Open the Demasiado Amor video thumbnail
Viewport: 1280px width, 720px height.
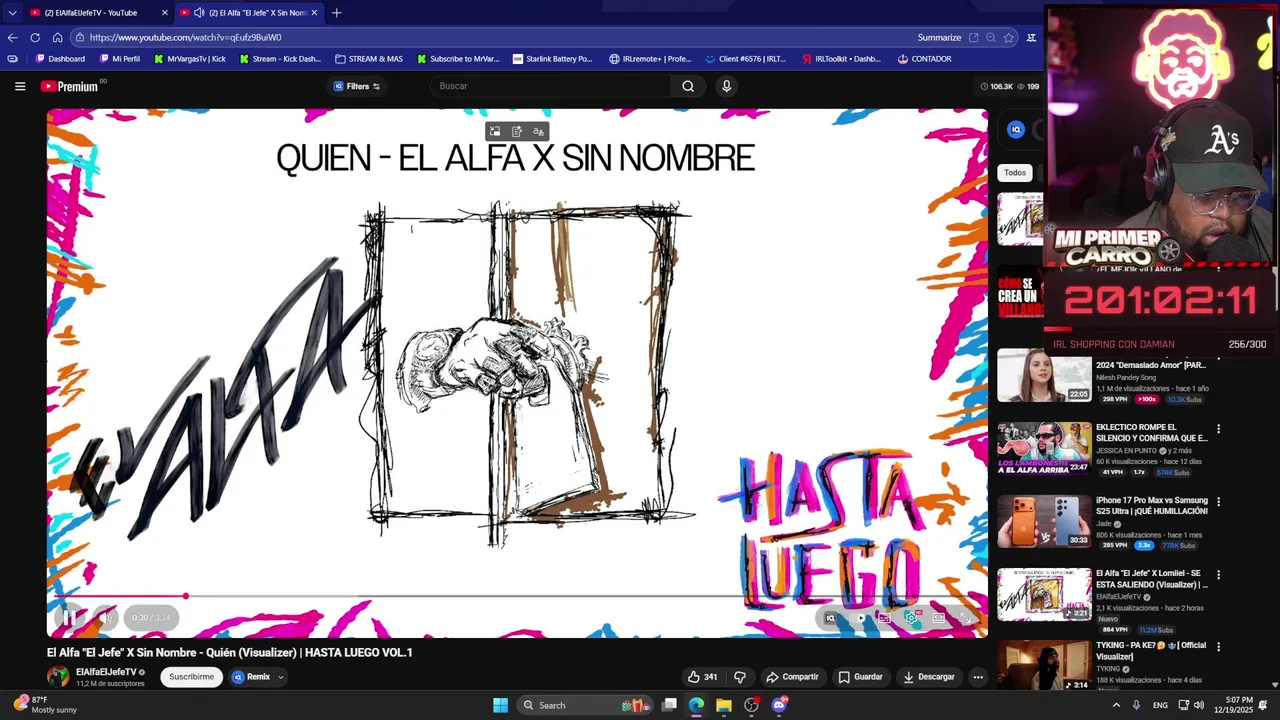(x=1044, y=375)
